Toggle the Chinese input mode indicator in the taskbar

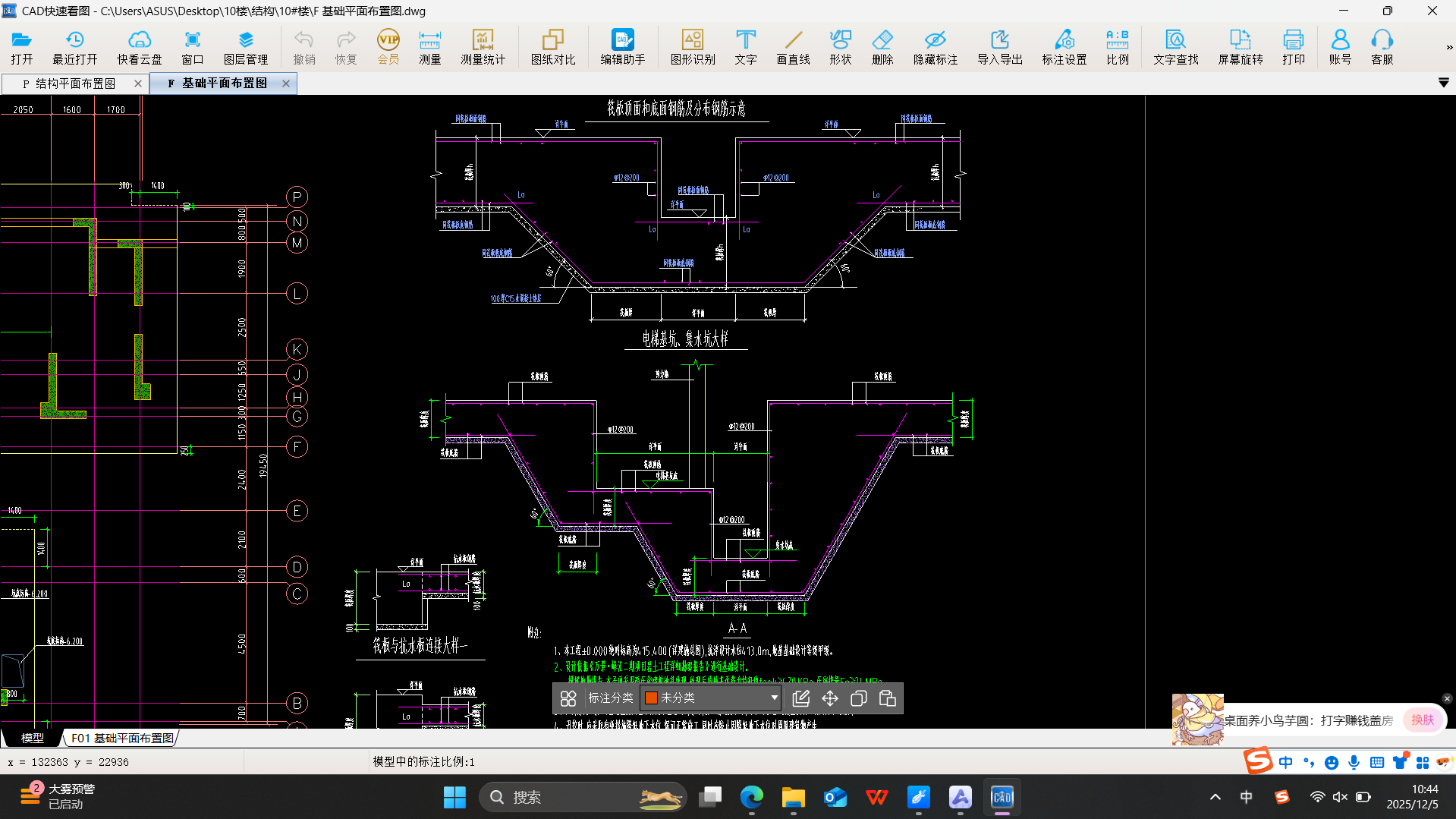pyautogui.click(x=1246, y=797)
